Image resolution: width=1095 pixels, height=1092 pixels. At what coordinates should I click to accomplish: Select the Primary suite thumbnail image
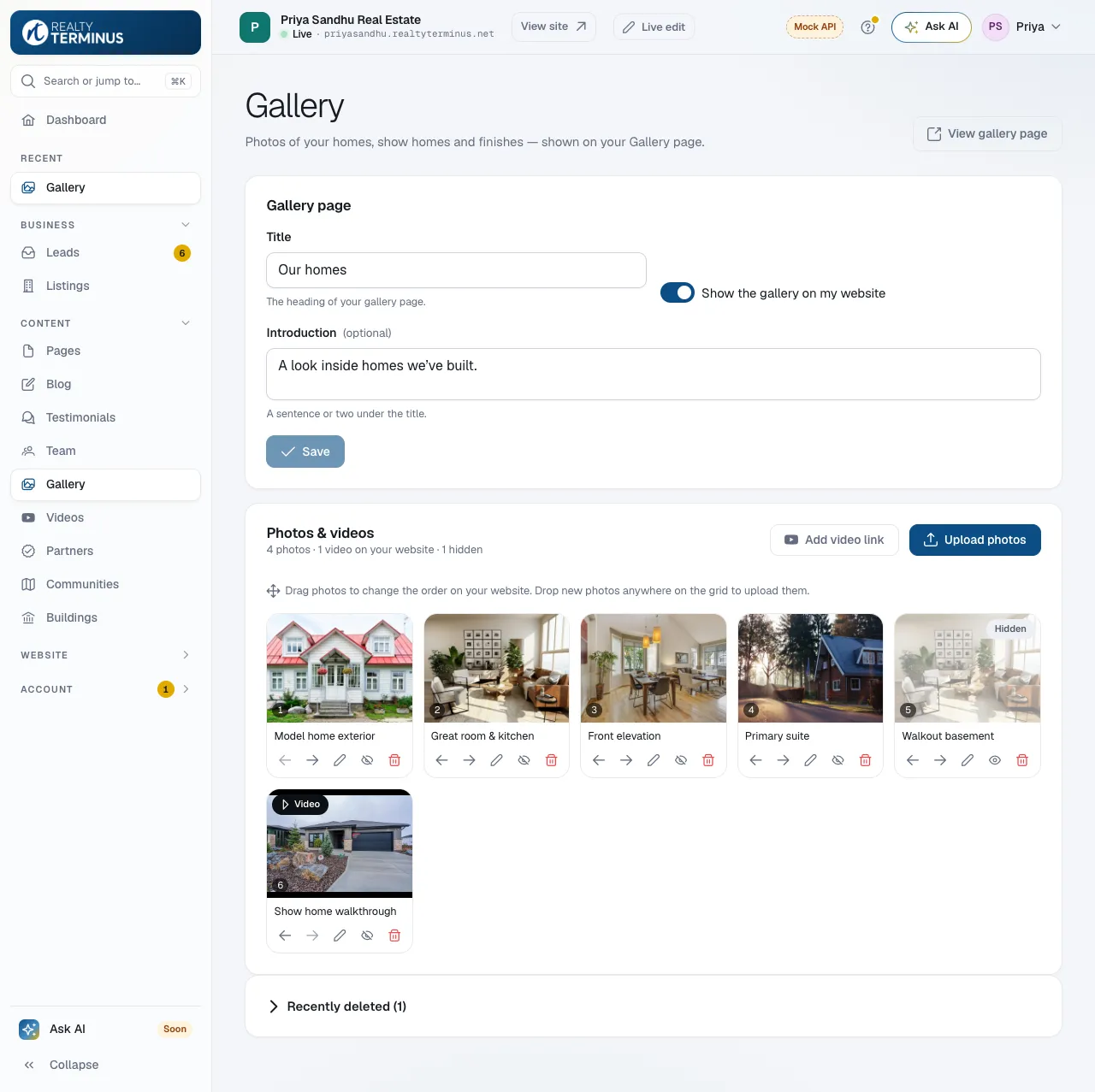point(810,668)
